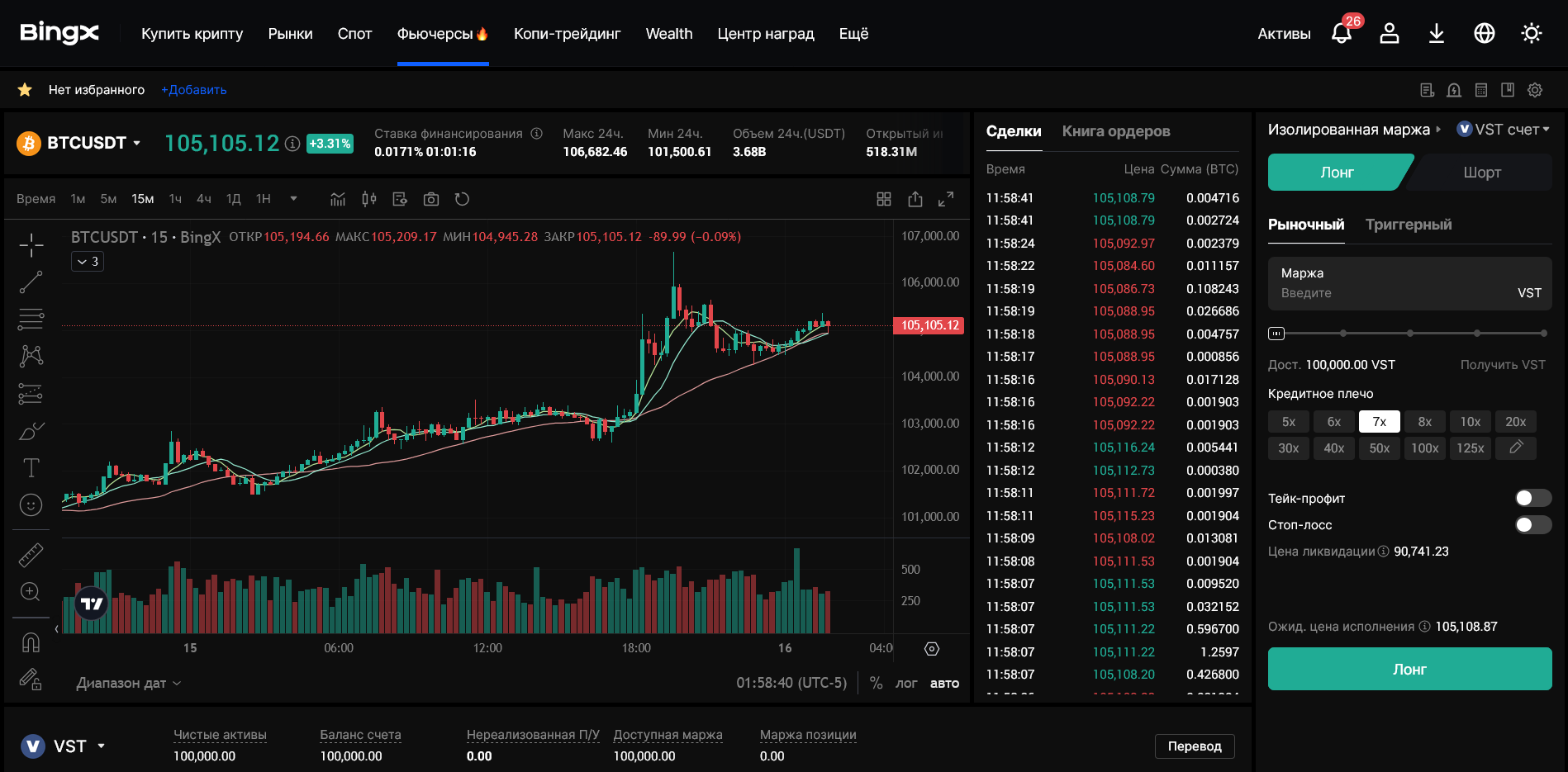Click the Перевод button
Image resolution: width=1568 pixels, height=772 pixels.
click(x=1194, y=746)
